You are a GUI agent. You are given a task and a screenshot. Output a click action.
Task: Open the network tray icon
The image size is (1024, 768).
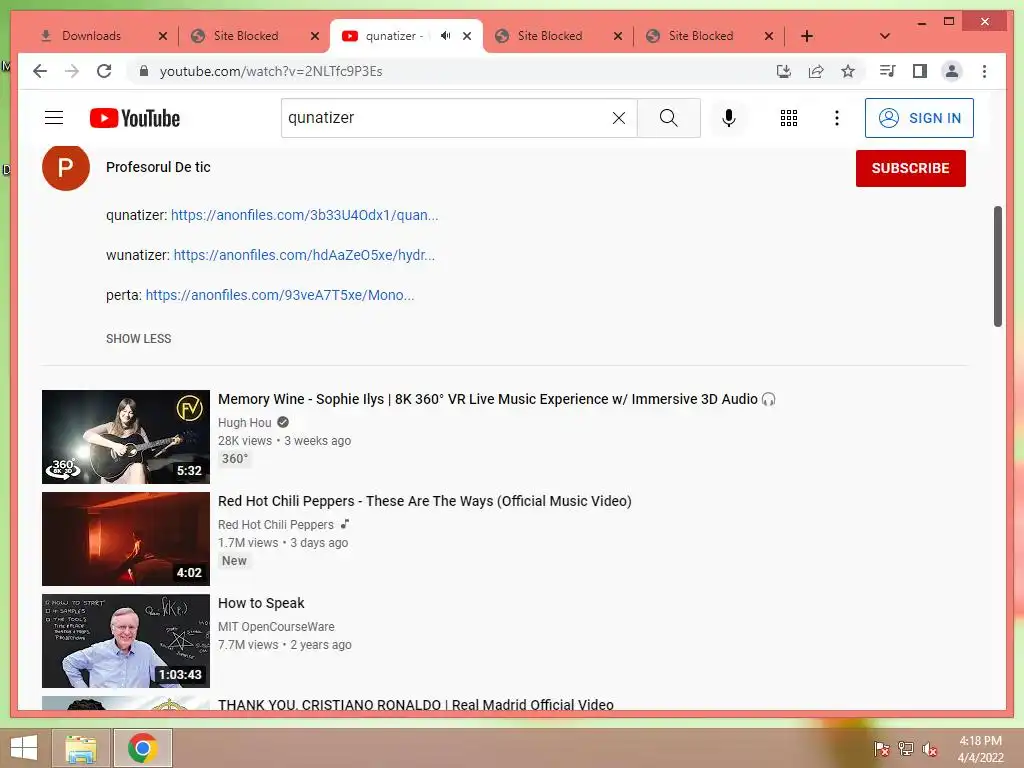tap(906, 748)
